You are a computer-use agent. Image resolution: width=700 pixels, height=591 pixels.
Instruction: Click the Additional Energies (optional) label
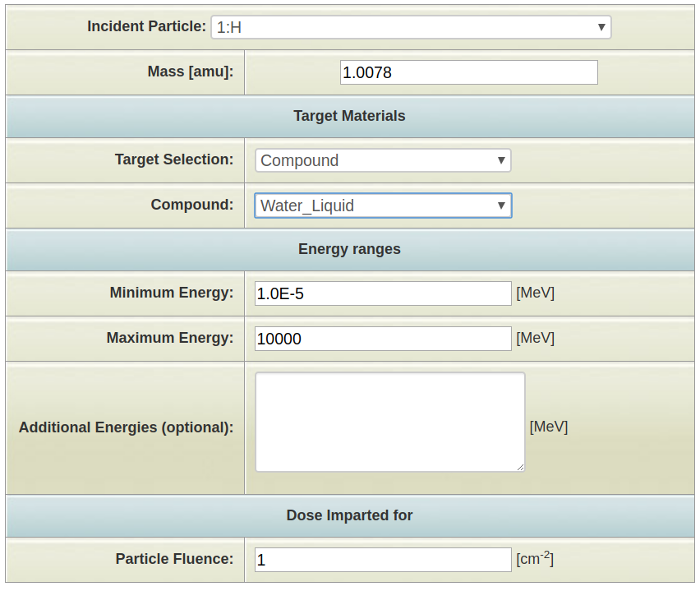click(x=126, y=427)
